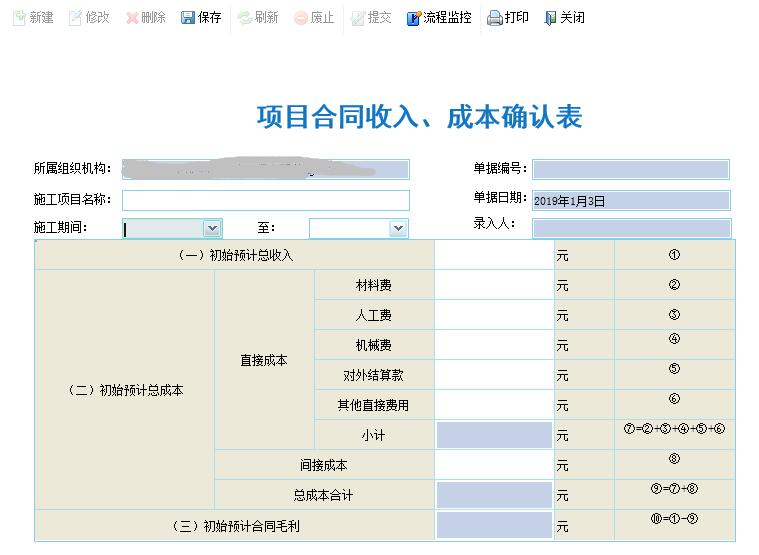Select the 单据日期 date field
Image resolution: width=759 pixels, height=555 pixels.
pyautogui.click(x=630, y=201)
